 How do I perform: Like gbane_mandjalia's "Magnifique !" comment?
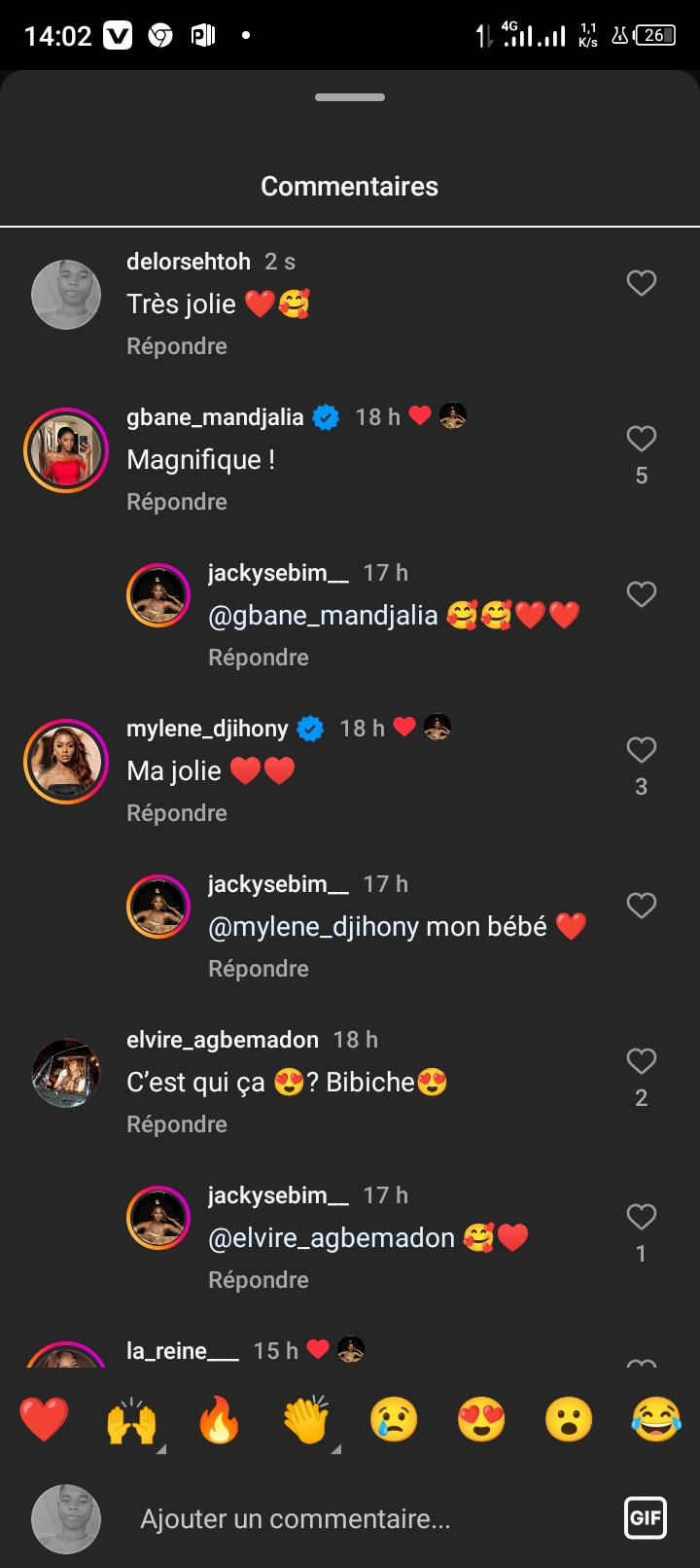[642, 439]
